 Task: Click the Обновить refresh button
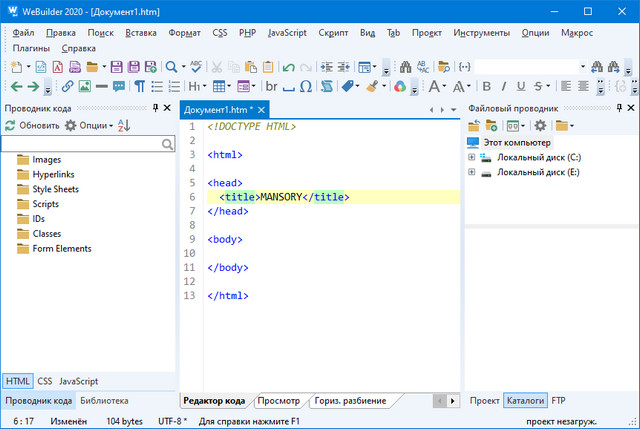[x=32, y=126]
